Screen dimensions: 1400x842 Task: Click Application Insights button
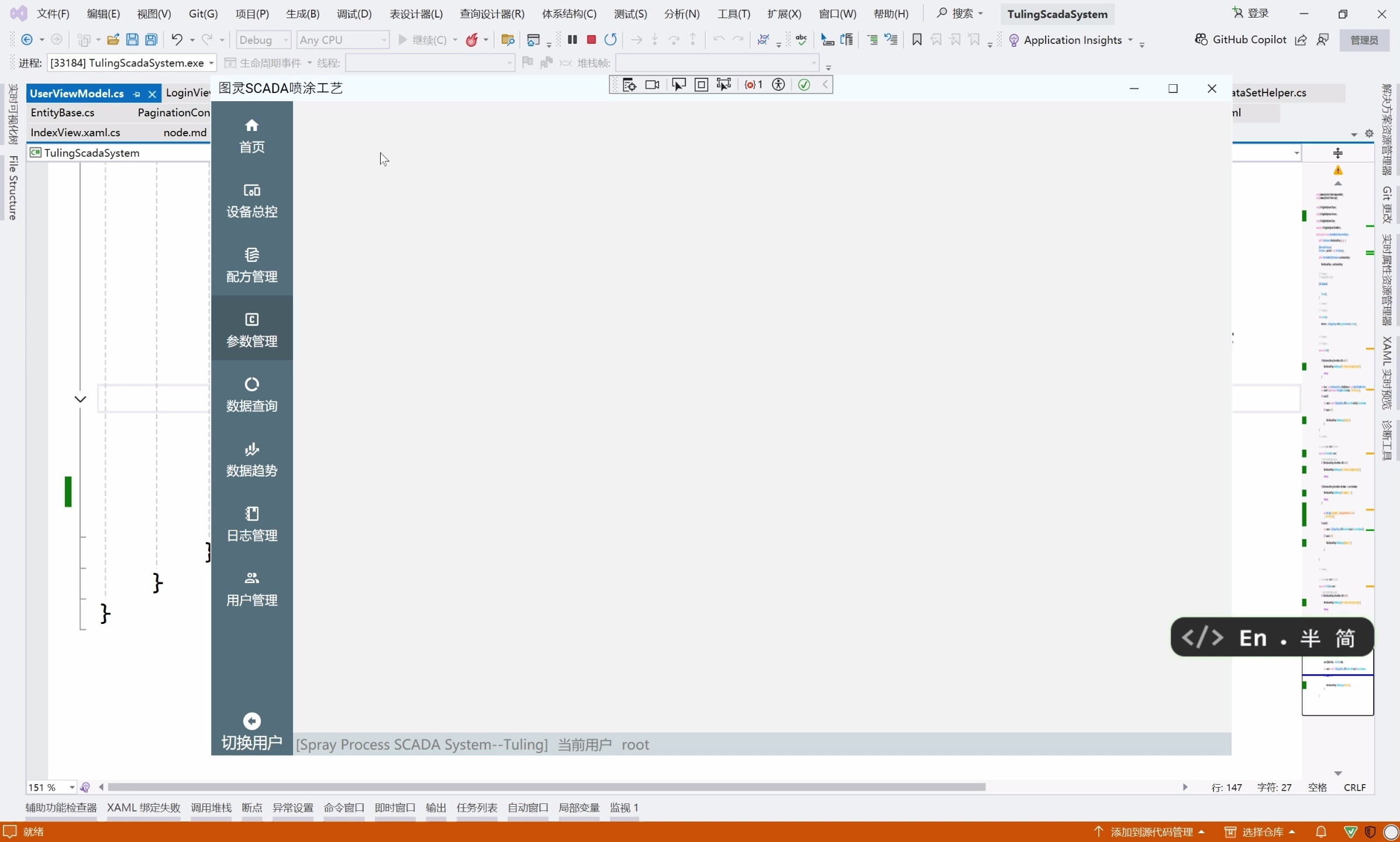tap(1065, 40)
